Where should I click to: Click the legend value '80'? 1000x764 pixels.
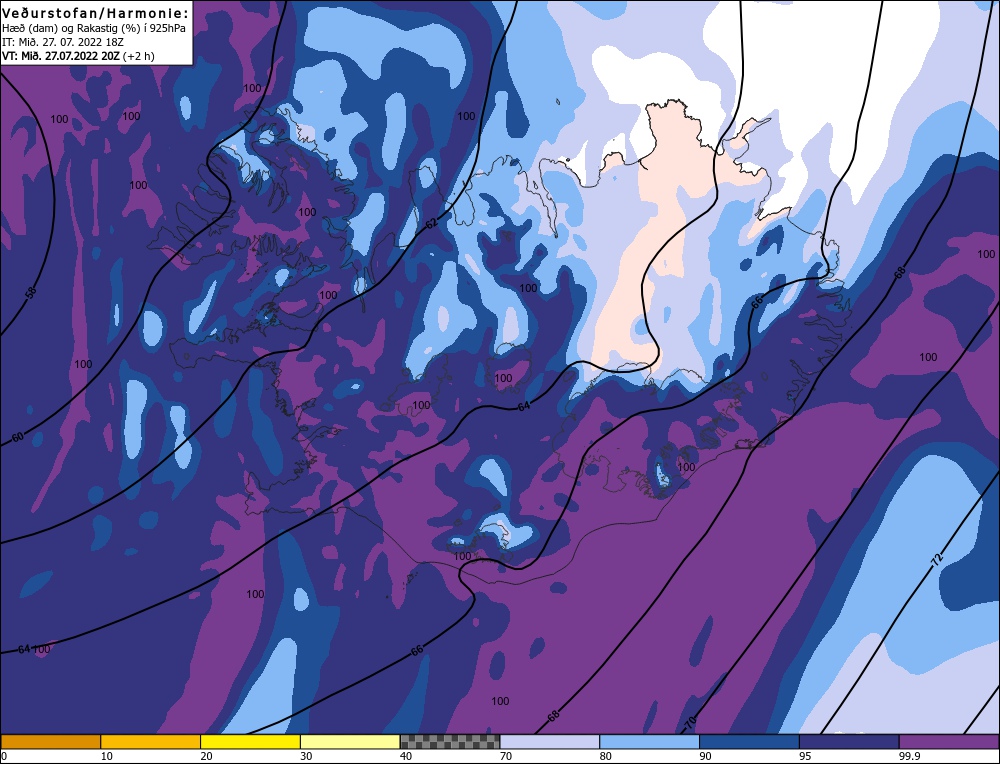tap(606, 756)
